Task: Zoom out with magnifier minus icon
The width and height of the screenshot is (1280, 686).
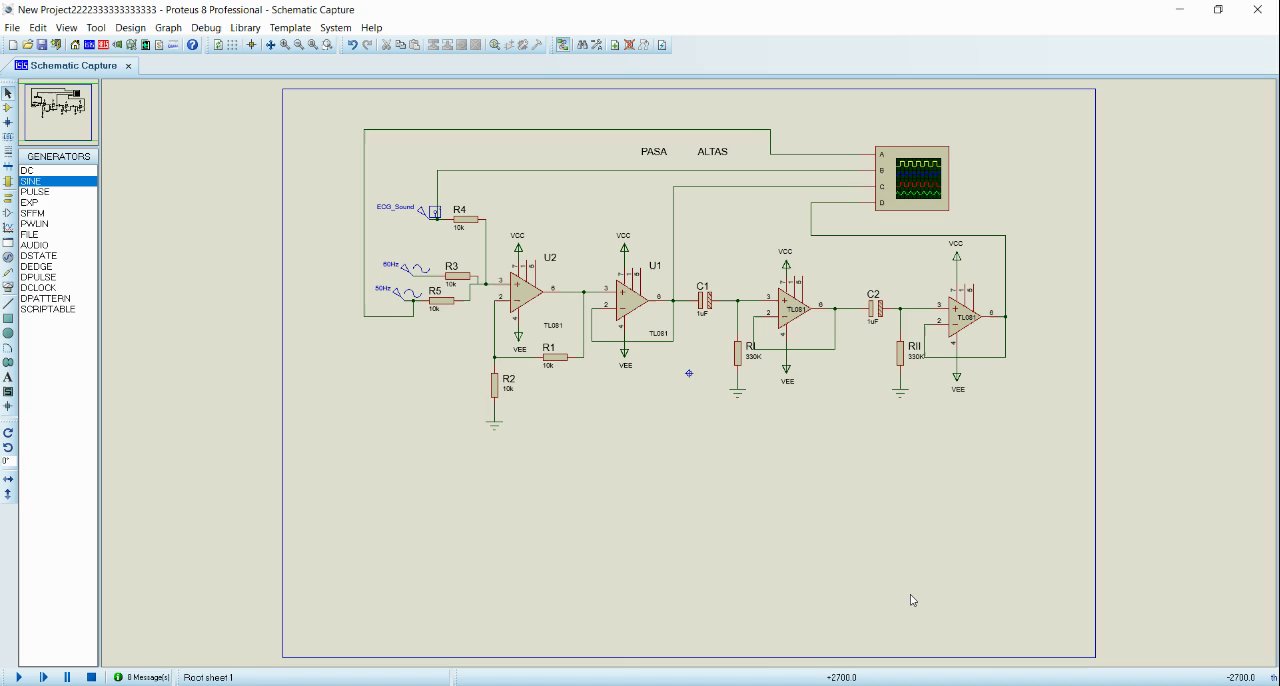Action: (299, 45)
